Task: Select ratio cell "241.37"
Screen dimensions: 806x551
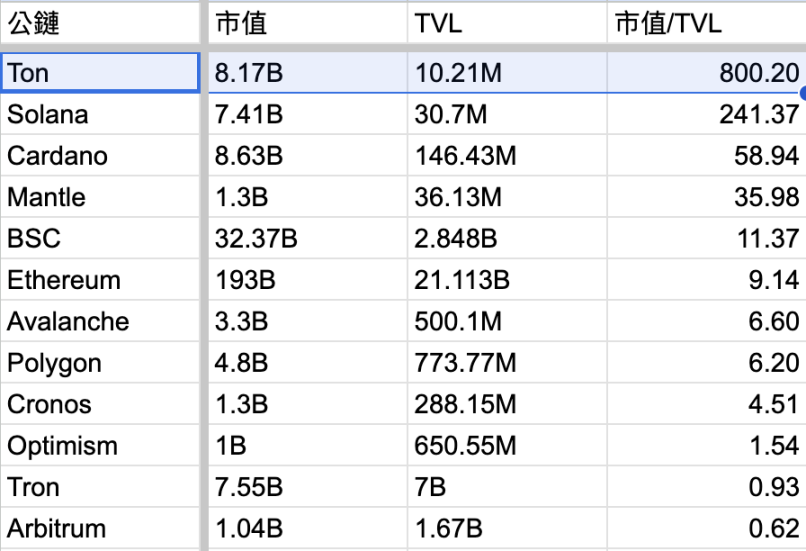Action: [707, 114]
